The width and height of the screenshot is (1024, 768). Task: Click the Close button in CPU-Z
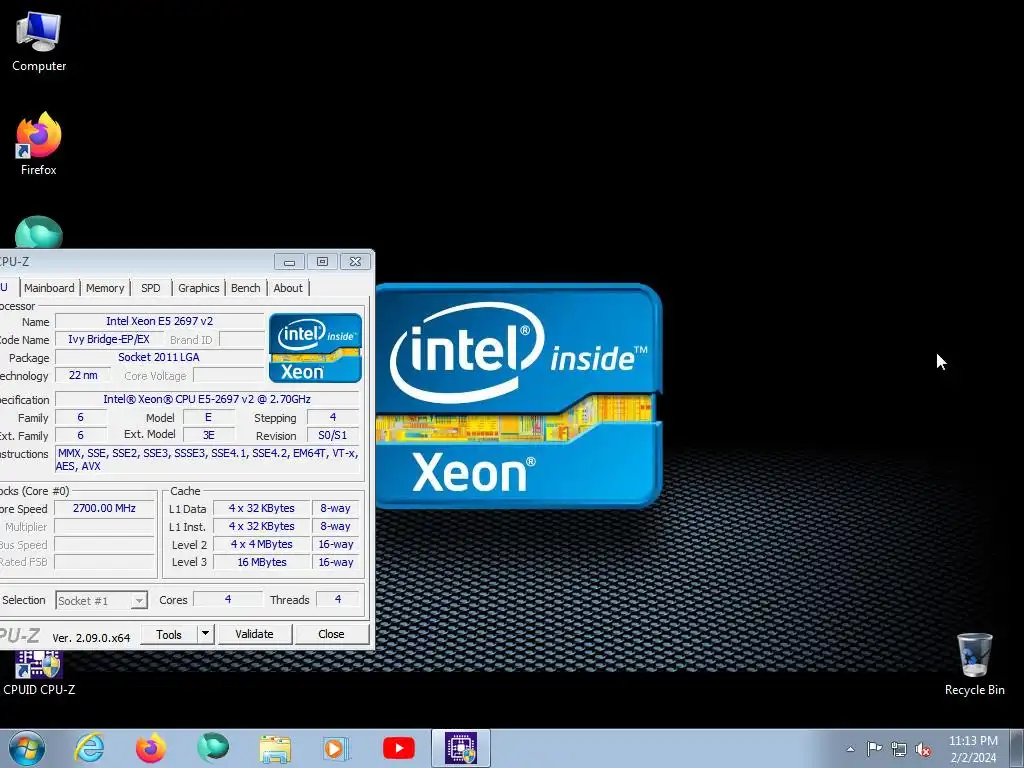tap(331, 634)
